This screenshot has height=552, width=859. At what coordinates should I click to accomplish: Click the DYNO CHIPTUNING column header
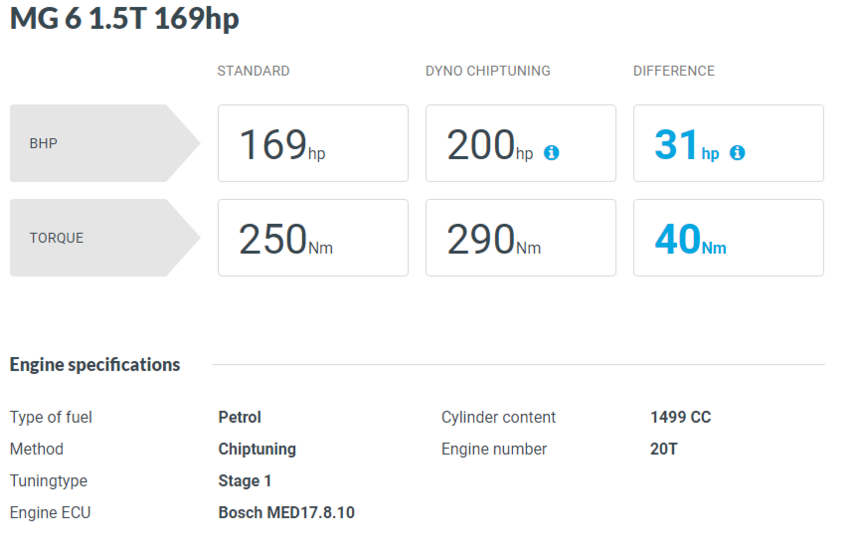pos(488,71)
